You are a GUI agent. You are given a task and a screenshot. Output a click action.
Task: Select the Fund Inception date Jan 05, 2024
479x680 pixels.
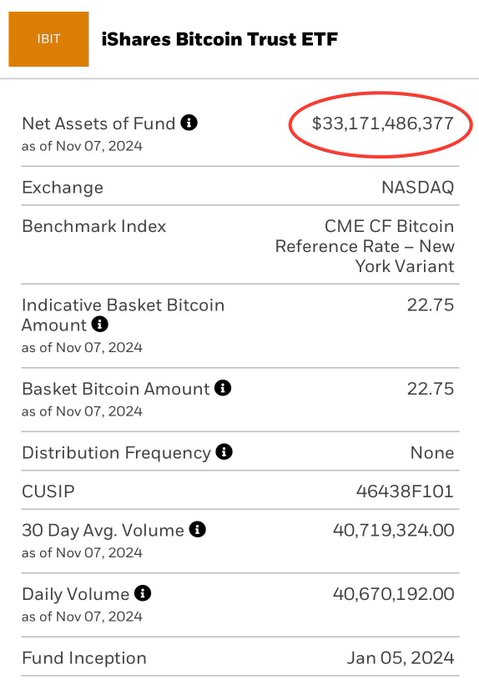coord(401,658)
